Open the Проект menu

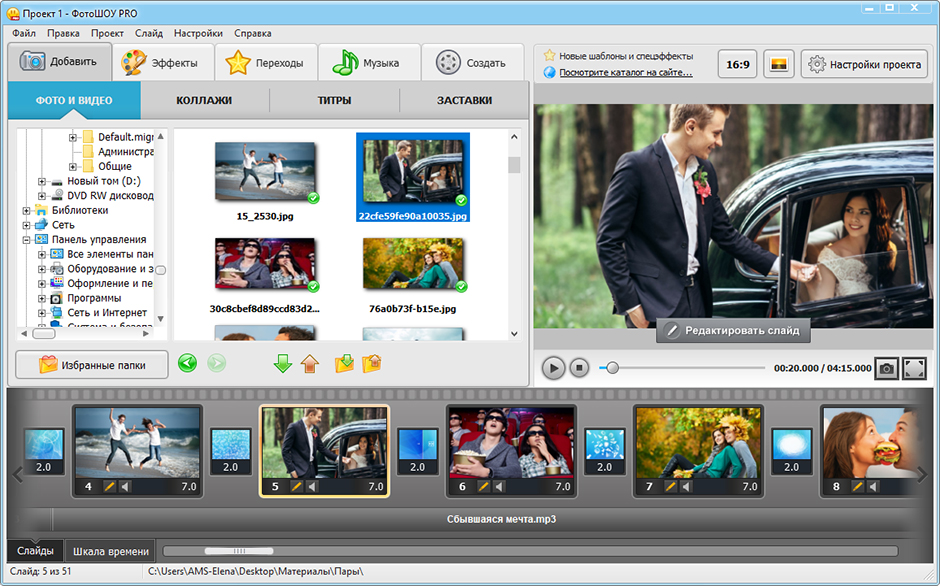click(107, 33)
